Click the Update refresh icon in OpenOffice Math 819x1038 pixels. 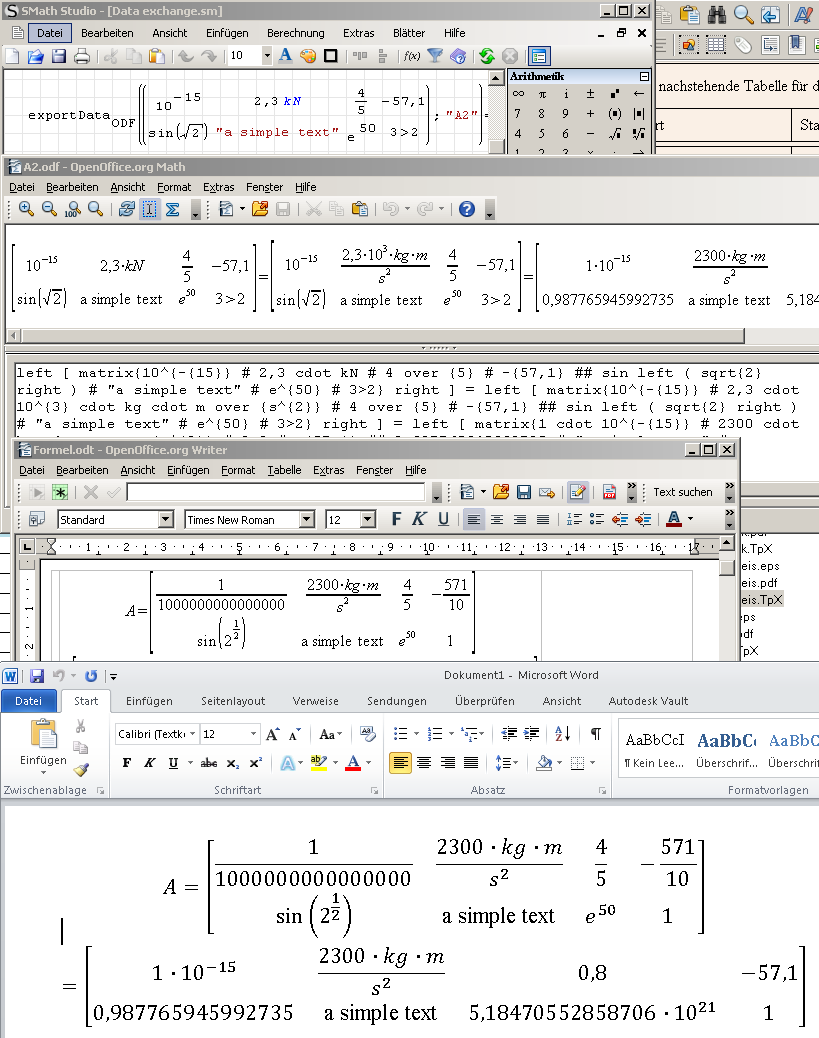click(126, 209)
